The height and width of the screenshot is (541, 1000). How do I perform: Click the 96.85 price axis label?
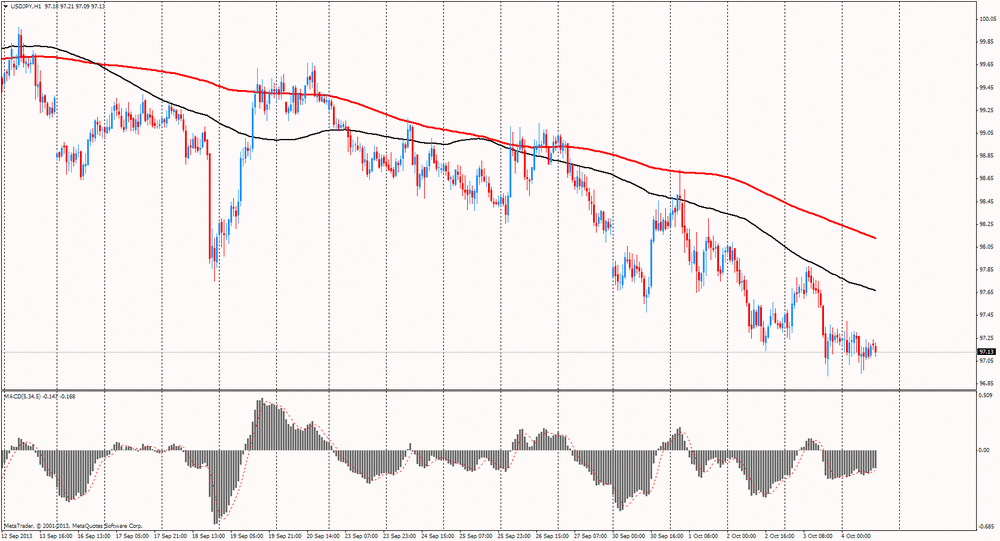pyautogui.click(x=986, y=383)
